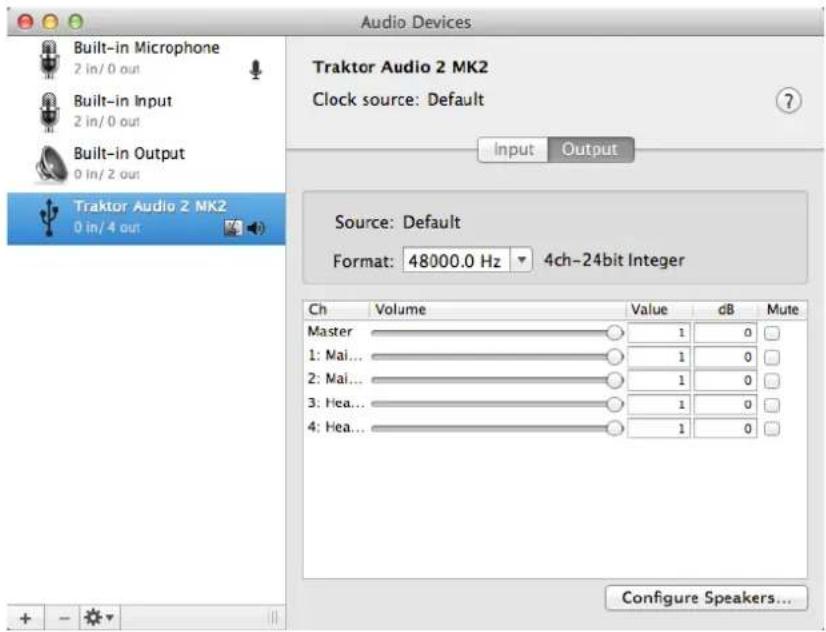Screen dimensions: 826x632
Task: Adjust channel 1 Main volume slider
Action: [497, 357]
